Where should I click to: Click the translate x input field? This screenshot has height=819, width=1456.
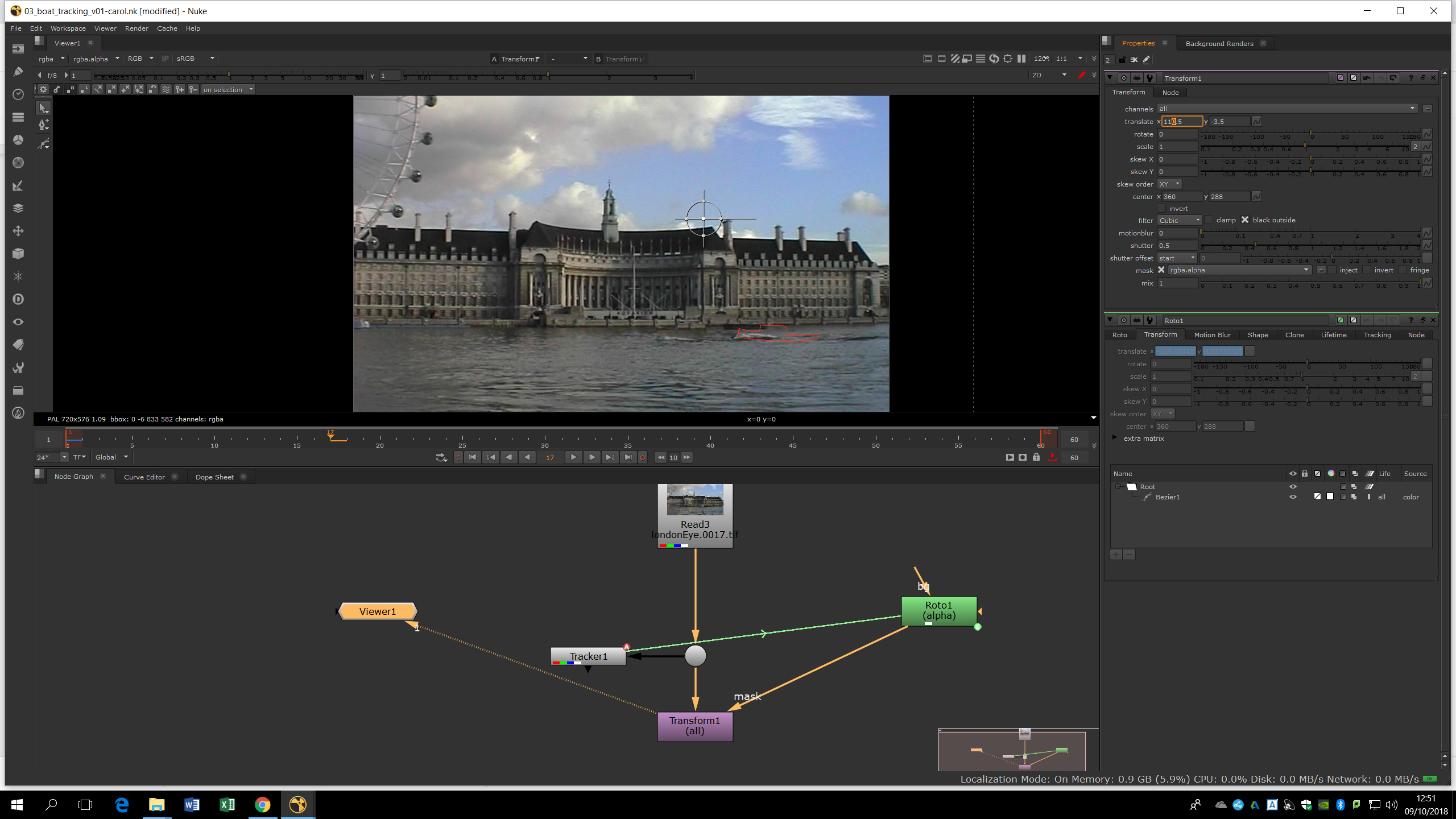coord(1181,122)
